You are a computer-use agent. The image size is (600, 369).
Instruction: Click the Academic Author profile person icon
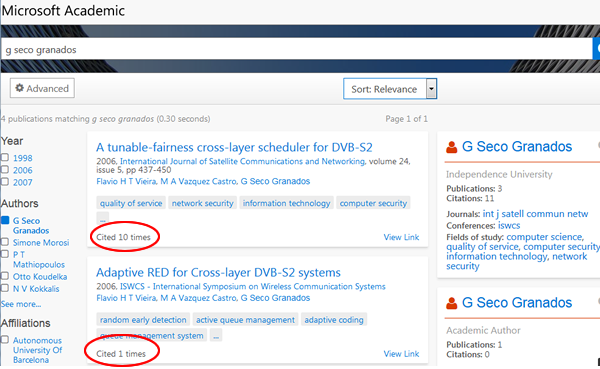tap(452, 303)
